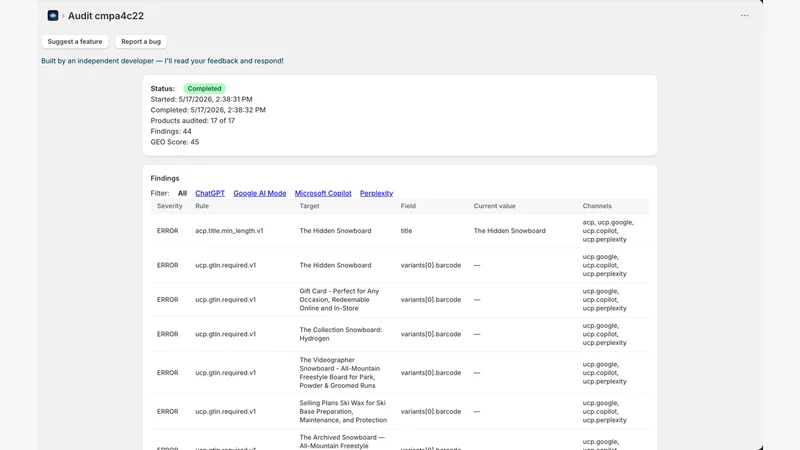
Task: Click channels cell in Ski Wax row
Action: pyautogui.click(x=605, y=412)
